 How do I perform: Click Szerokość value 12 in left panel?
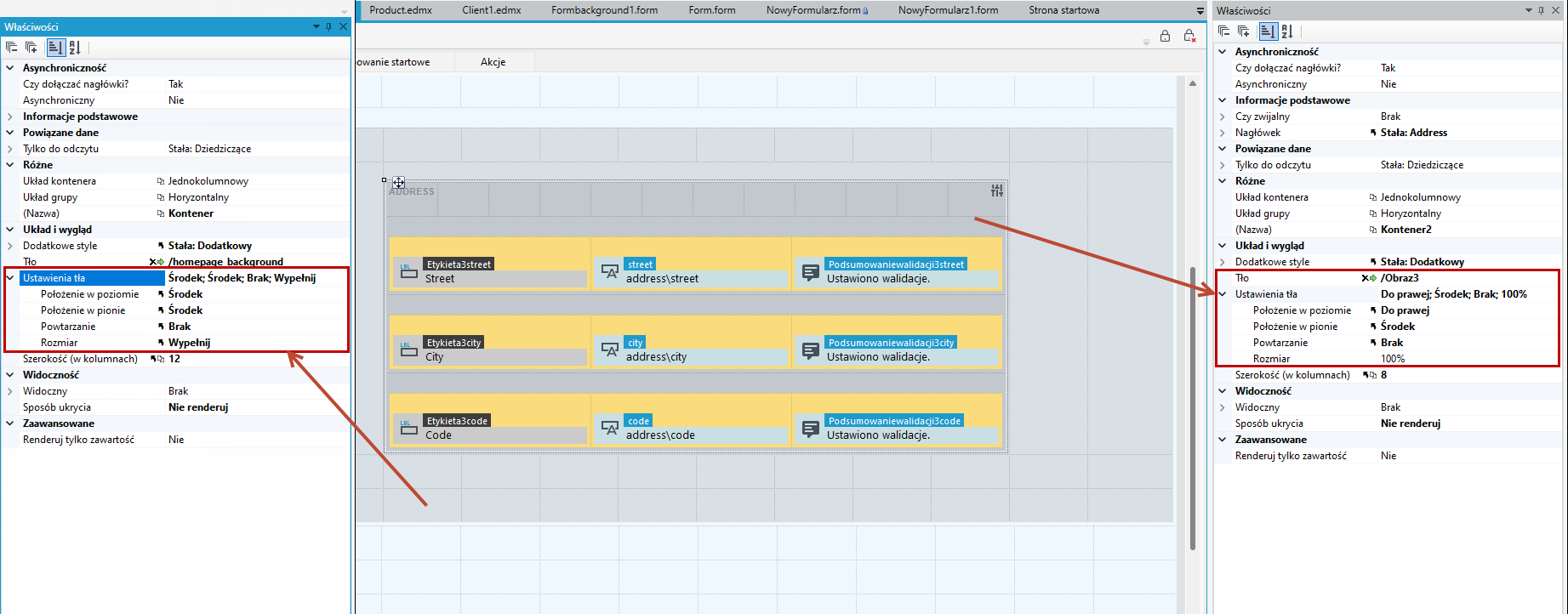174,359
